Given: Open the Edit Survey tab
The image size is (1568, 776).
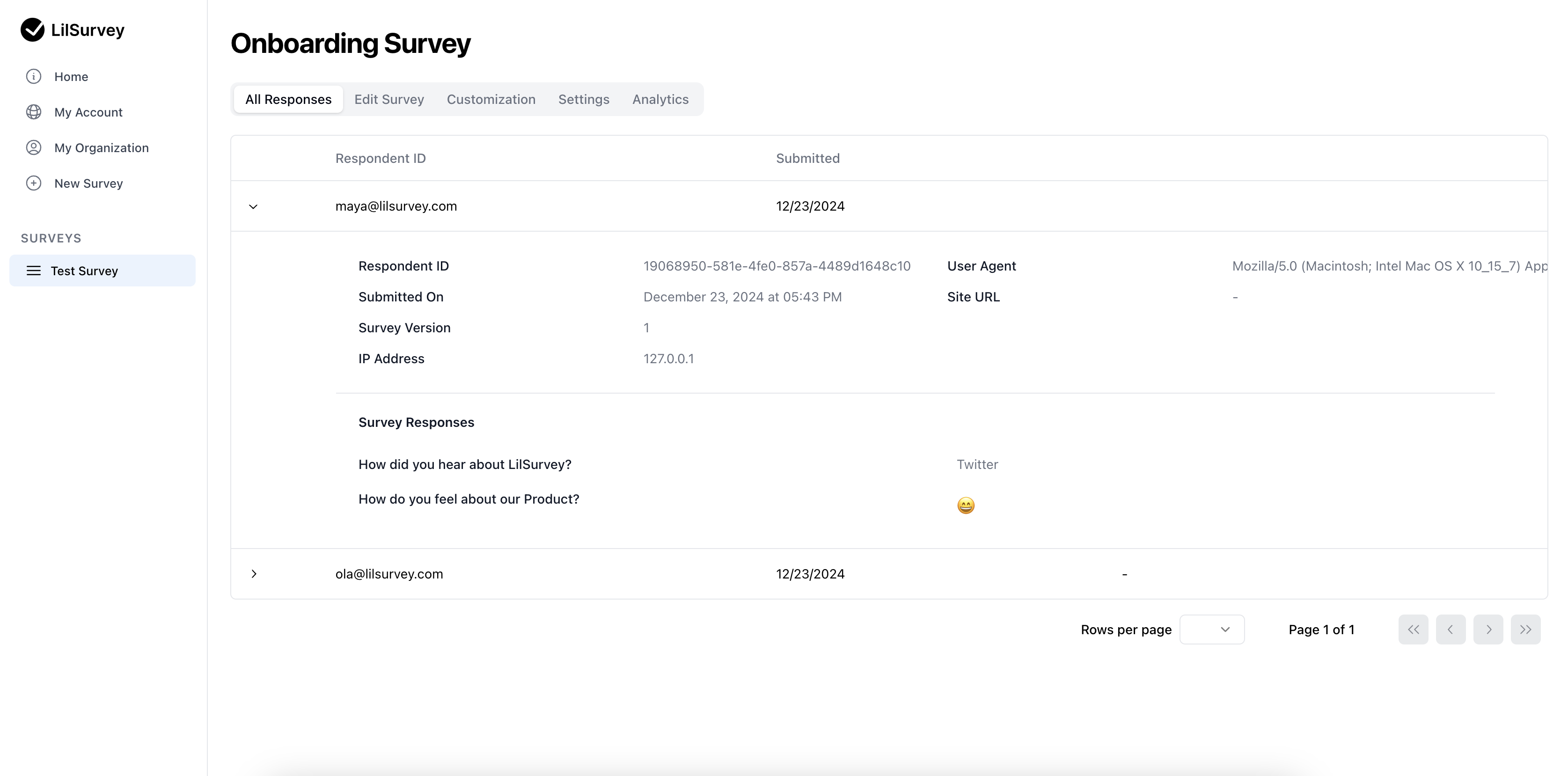Looking at the screenshot, I should click(x=389, y=99).
